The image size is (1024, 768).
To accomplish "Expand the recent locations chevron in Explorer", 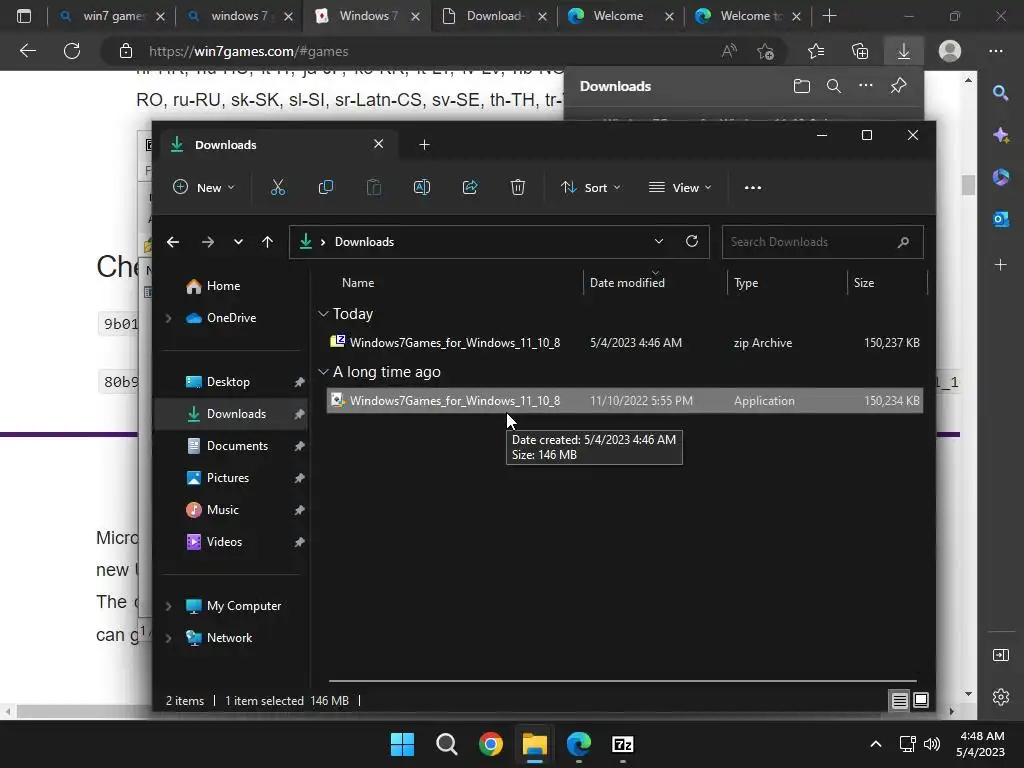I will (x=238, y=242).
